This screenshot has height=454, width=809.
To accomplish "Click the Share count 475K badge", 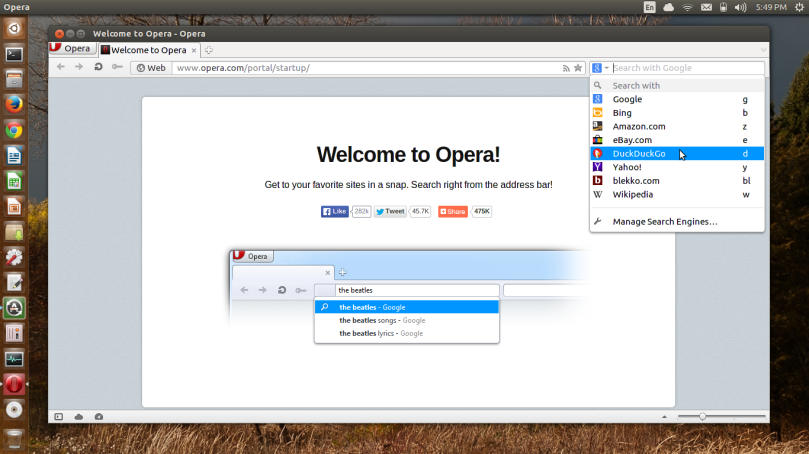I will (482, 212).
